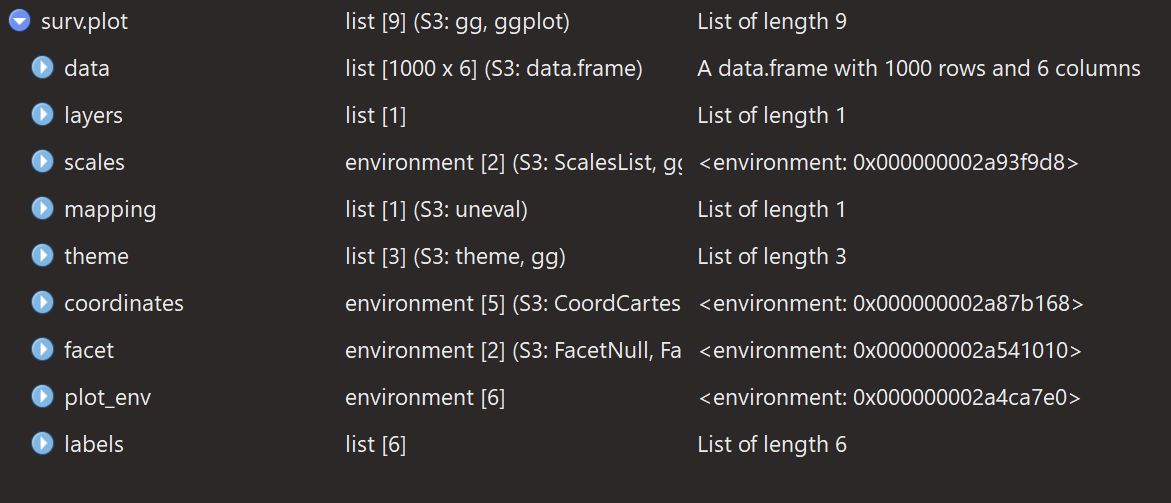Expand the layers node arrow
1171x503 pixels.
pyautogui.click(x=42, y=115)
